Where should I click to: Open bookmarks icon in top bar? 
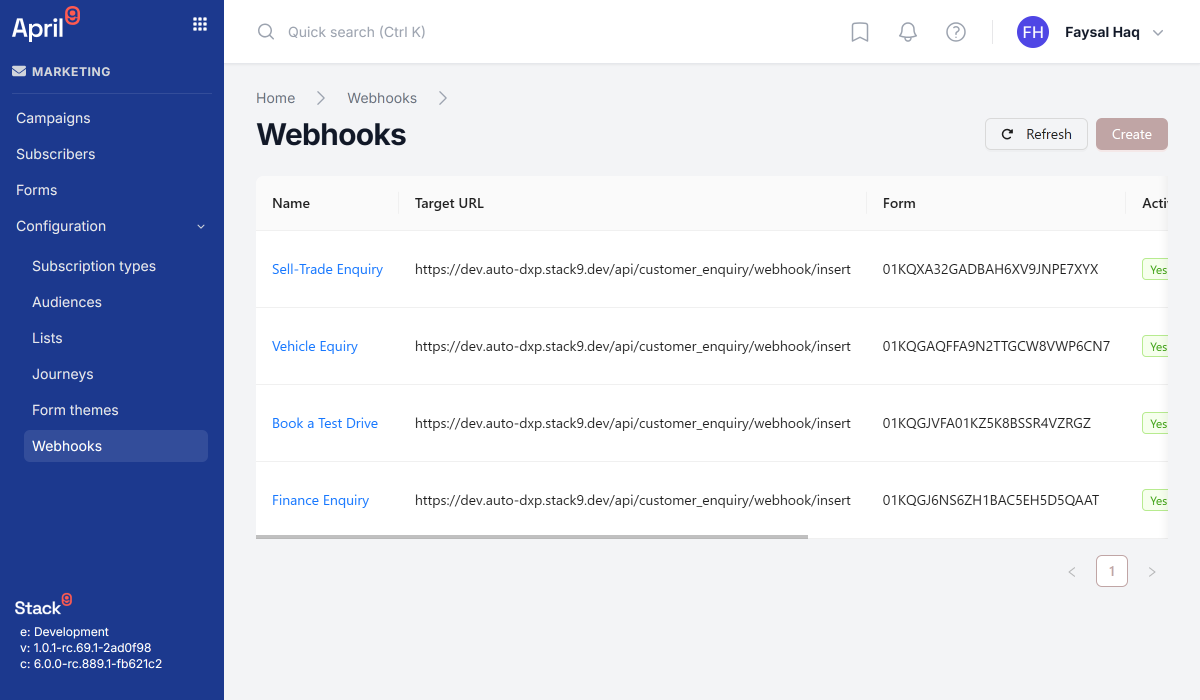(x=860, y=32)
